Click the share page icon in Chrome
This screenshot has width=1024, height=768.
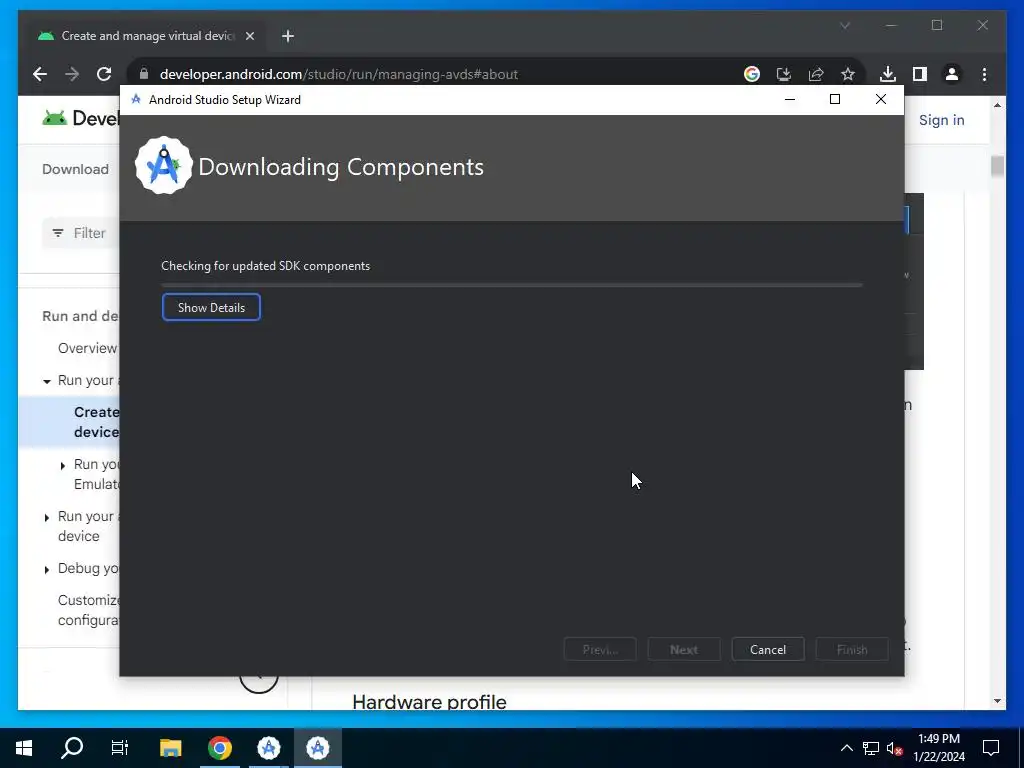coord(816,74)
